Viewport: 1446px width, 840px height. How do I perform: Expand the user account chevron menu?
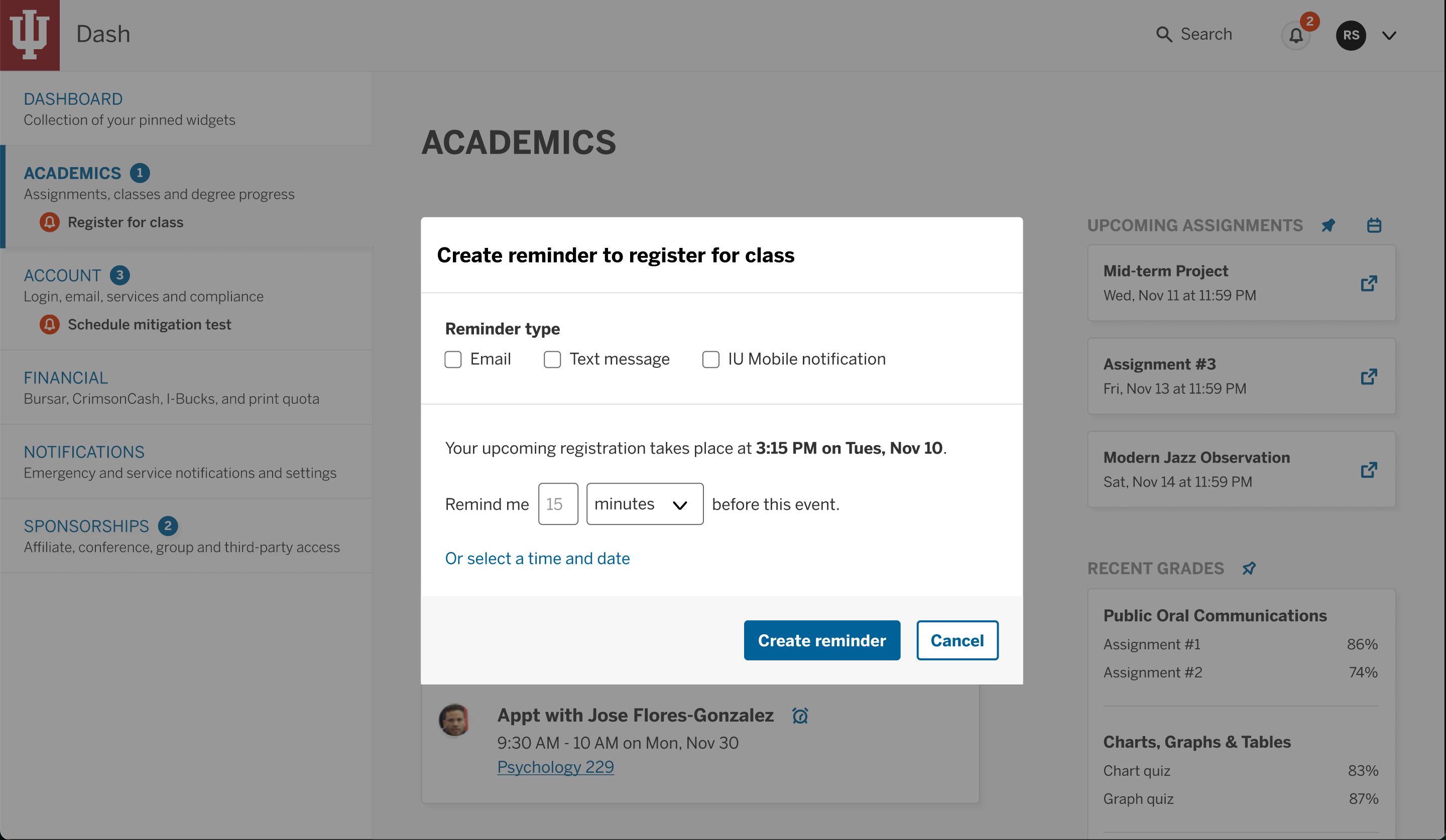[x=1389, y=36]
